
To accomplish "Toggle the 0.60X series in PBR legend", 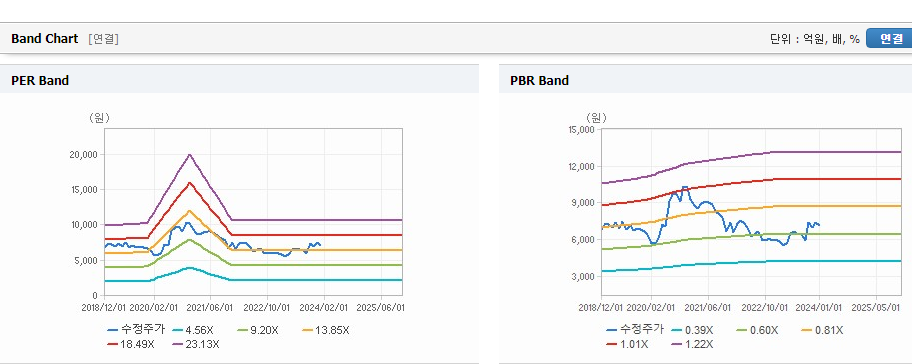I will (757, 330).
